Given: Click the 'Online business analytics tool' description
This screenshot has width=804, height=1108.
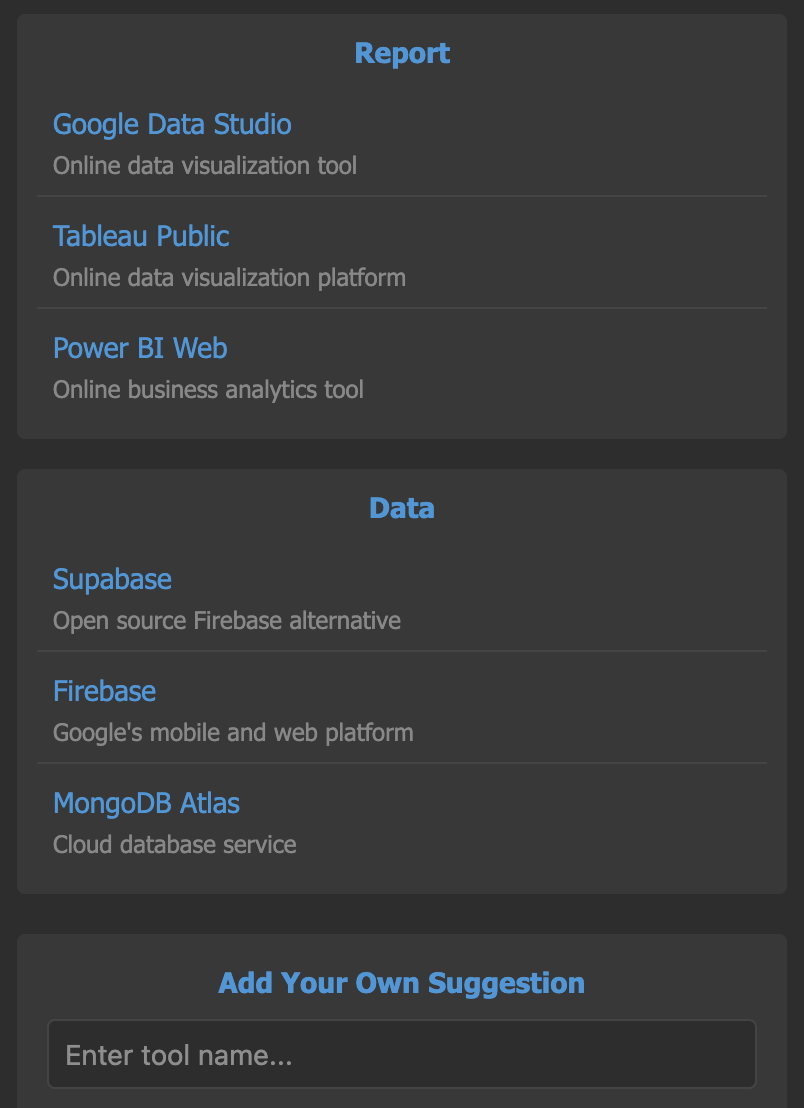Looking at the screenshot, I should click(208, 389).
